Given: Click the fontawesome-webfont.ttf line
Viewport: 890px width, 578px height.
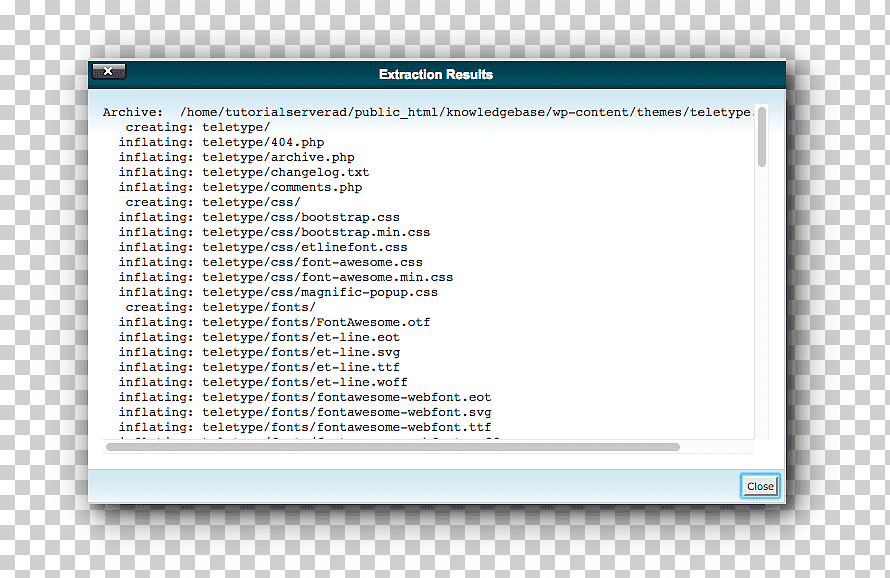Looking at the screenshot, I should (305, 427).
